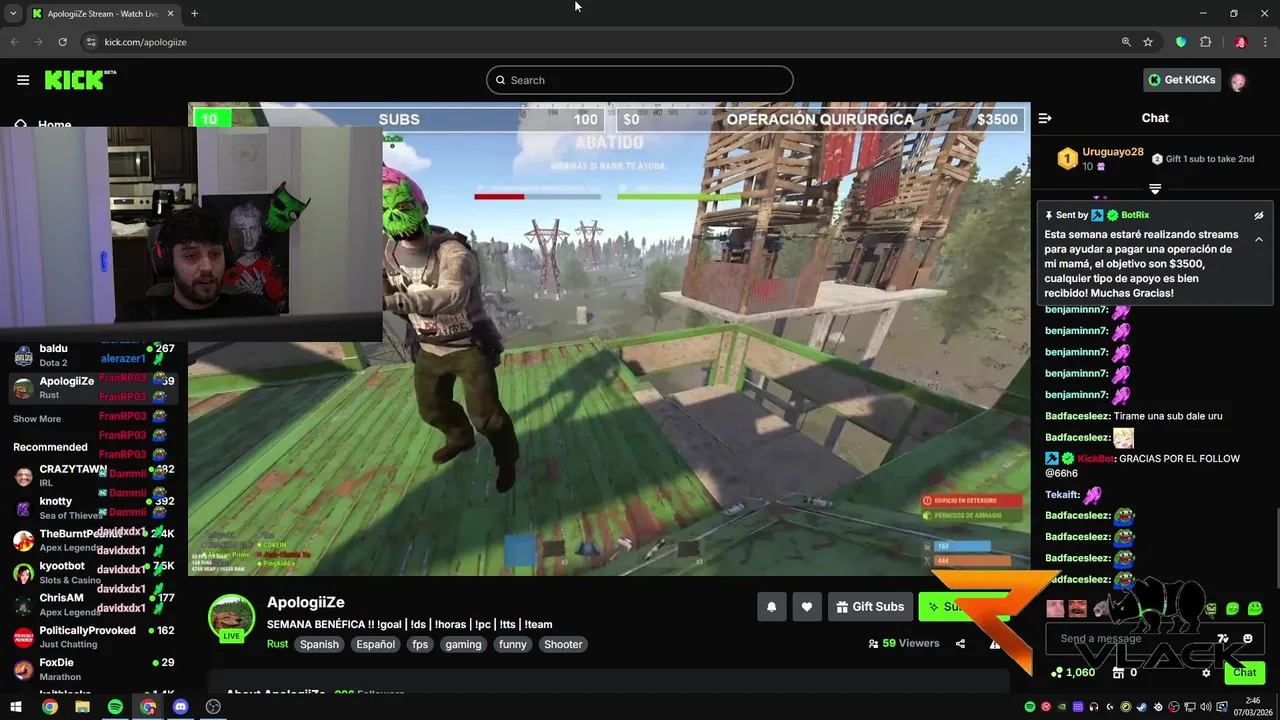1280x720 pixels.
Task: Select the gaming tag
Action: click(x=463, y=644)
